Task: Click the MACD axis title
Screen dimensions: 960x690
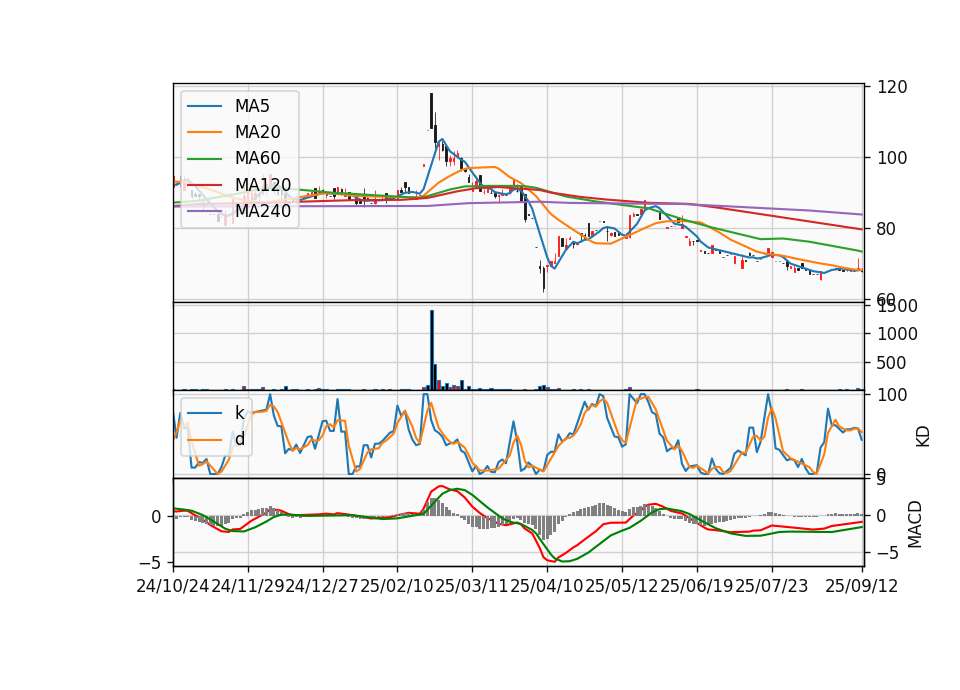Action: click(915, 524)
